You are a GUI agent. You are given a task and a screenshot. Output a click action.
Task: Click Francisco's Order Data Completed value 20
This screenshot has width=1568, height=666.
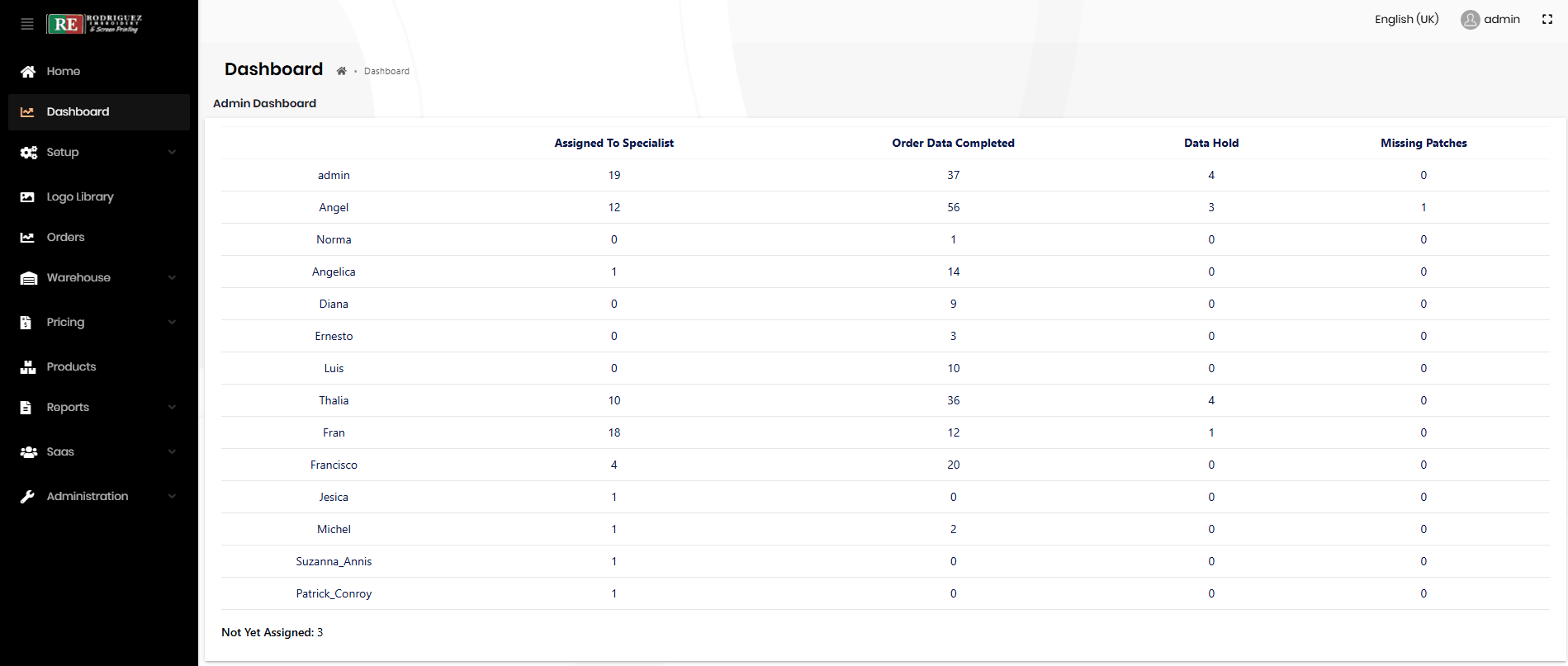click(954, 465)
